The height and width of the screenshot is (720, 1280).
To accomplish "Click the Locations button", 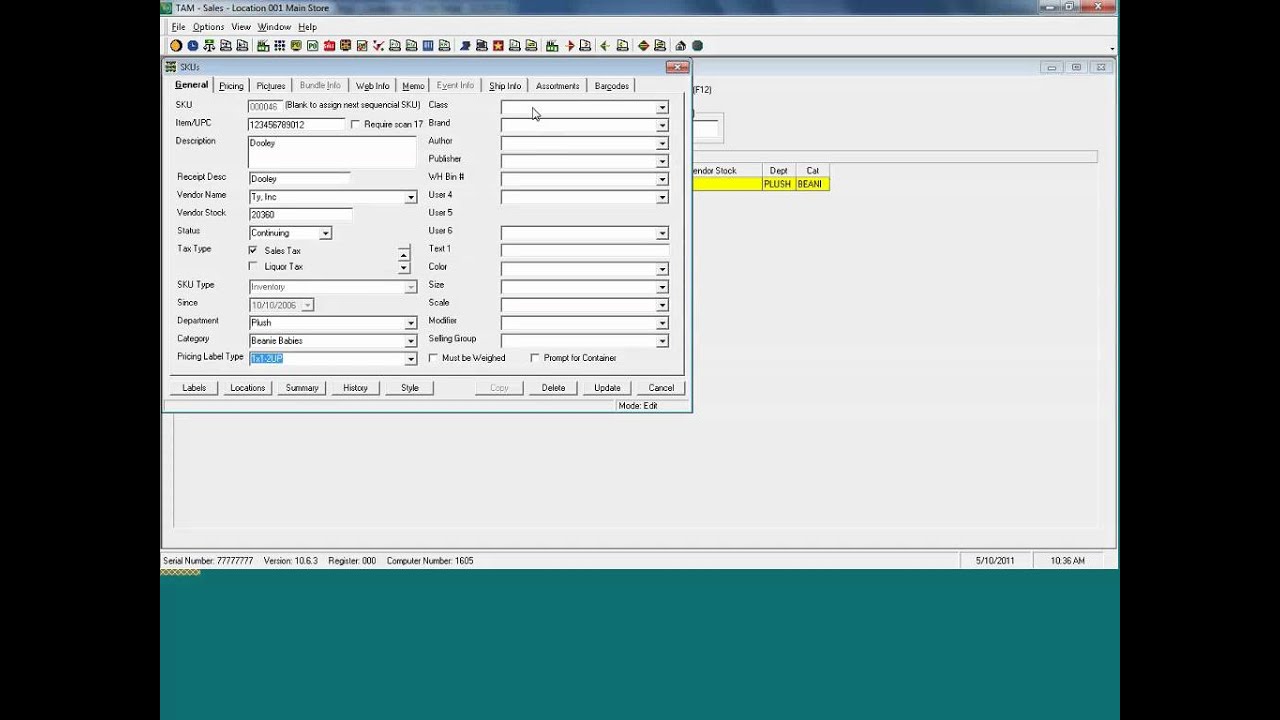I will tap(247, 388).
